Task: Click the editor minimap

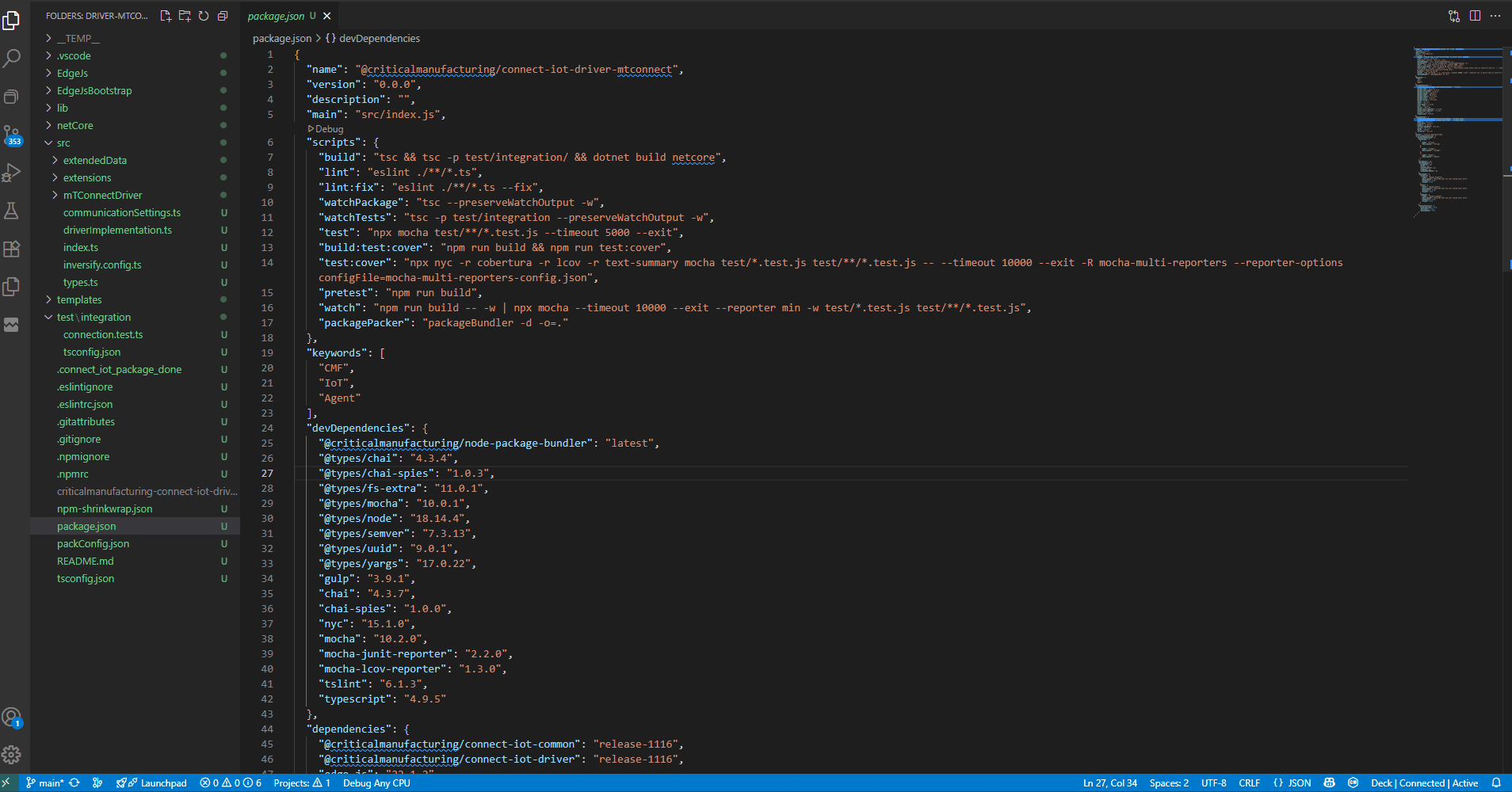Action: click(x=1457, y=131)
